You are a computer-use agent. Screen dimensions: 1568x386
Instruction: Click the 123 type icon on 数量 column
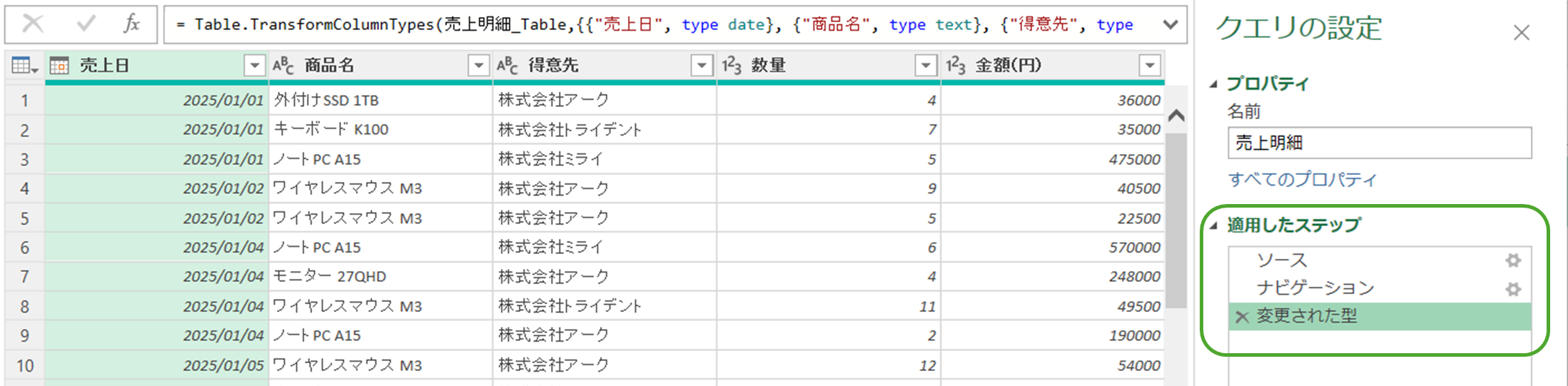(x=732, y=66)
